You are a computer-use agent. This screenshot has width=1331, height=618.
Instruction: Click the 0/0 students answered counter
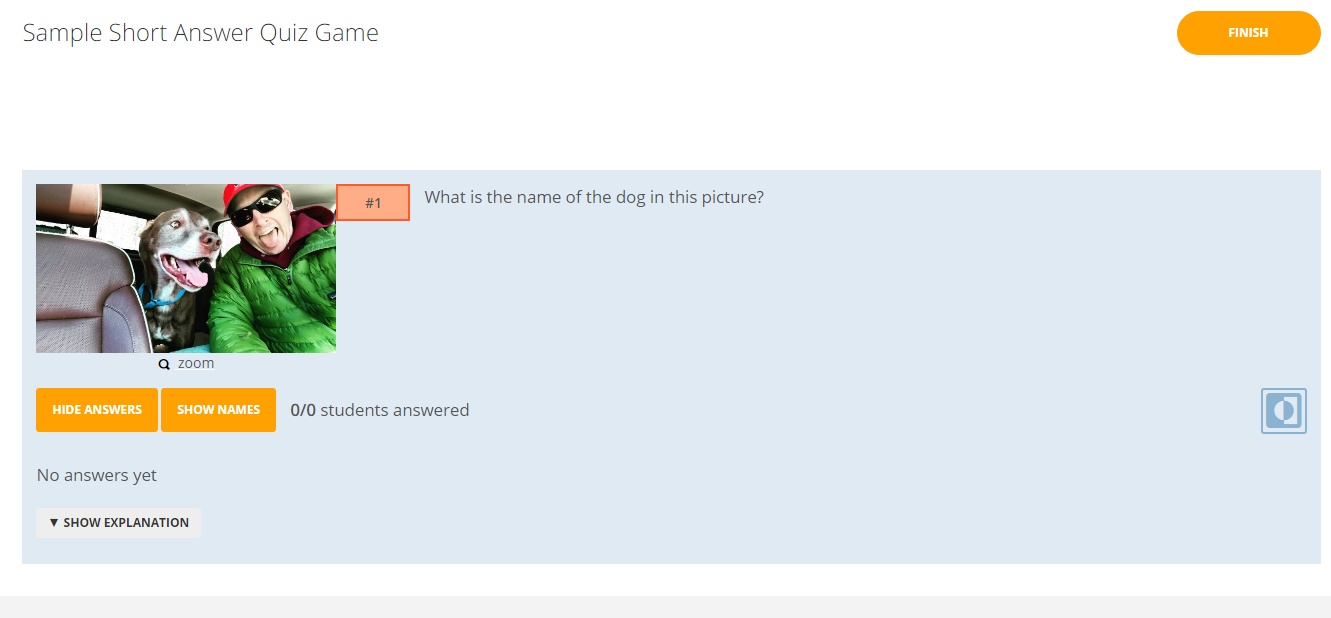point(380,410)
